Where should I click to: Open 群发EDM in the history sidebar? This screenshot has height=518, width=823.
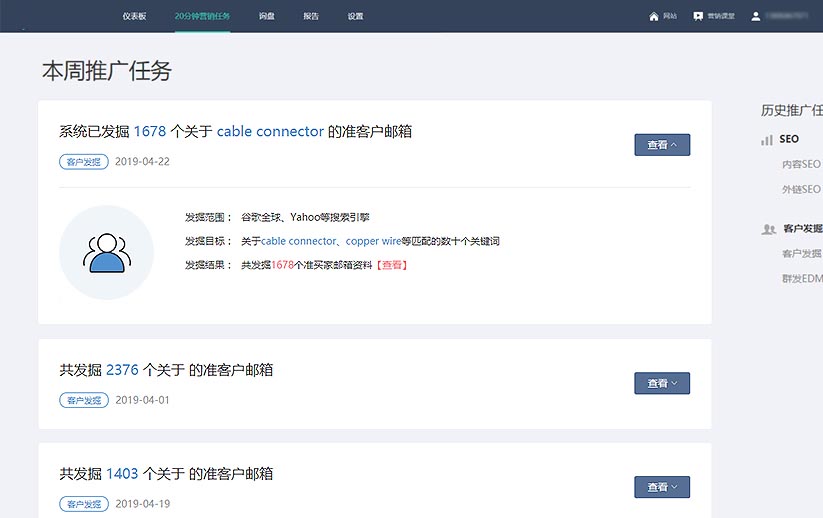(x=801, y=279)
